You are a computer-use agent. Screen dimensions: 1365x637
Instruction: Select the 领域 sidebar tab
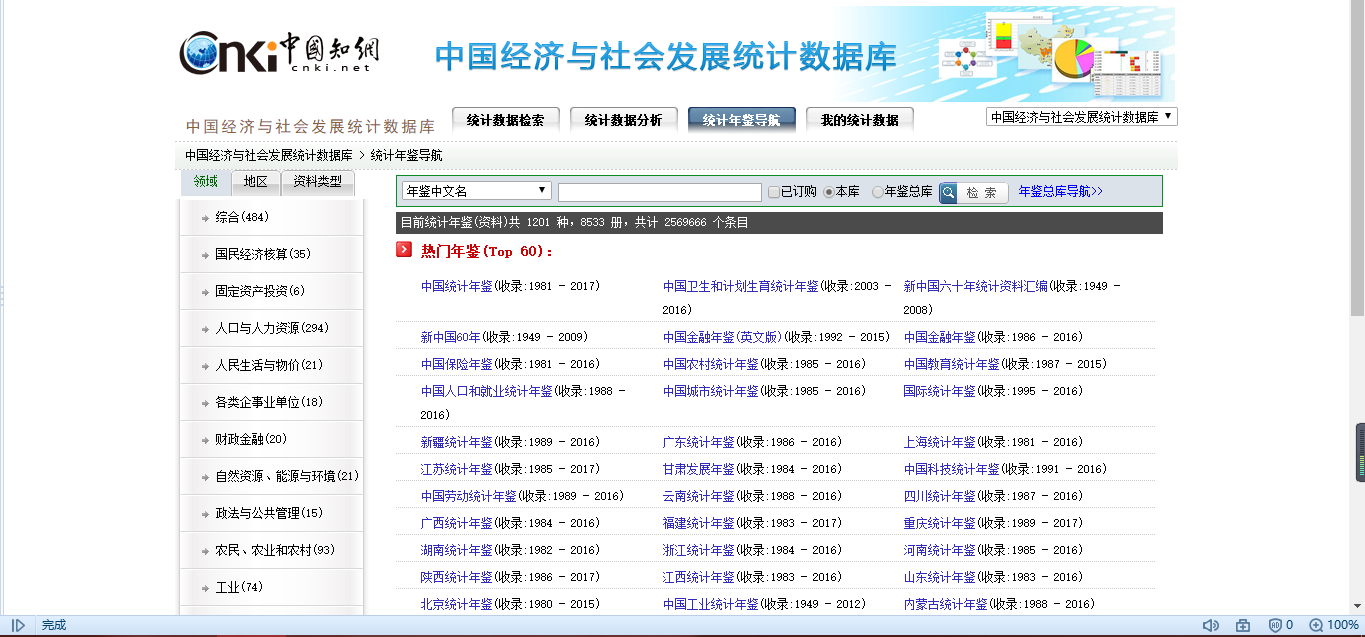(206, 182)
